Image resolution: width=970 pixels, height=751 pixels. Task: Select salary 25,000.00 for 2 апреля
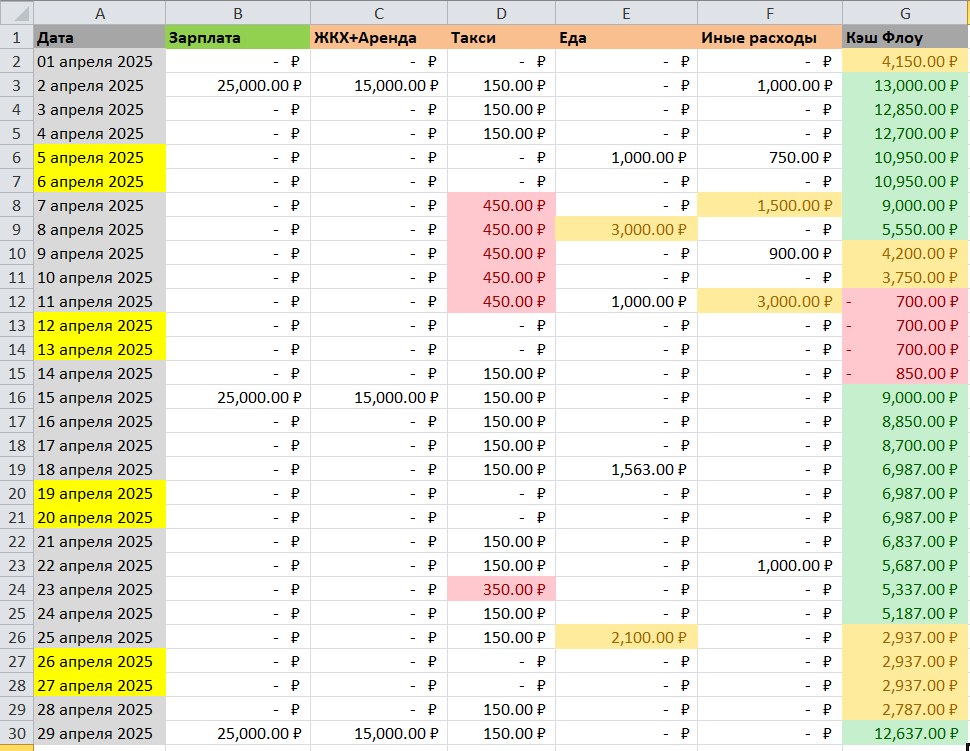pos(238,85)
